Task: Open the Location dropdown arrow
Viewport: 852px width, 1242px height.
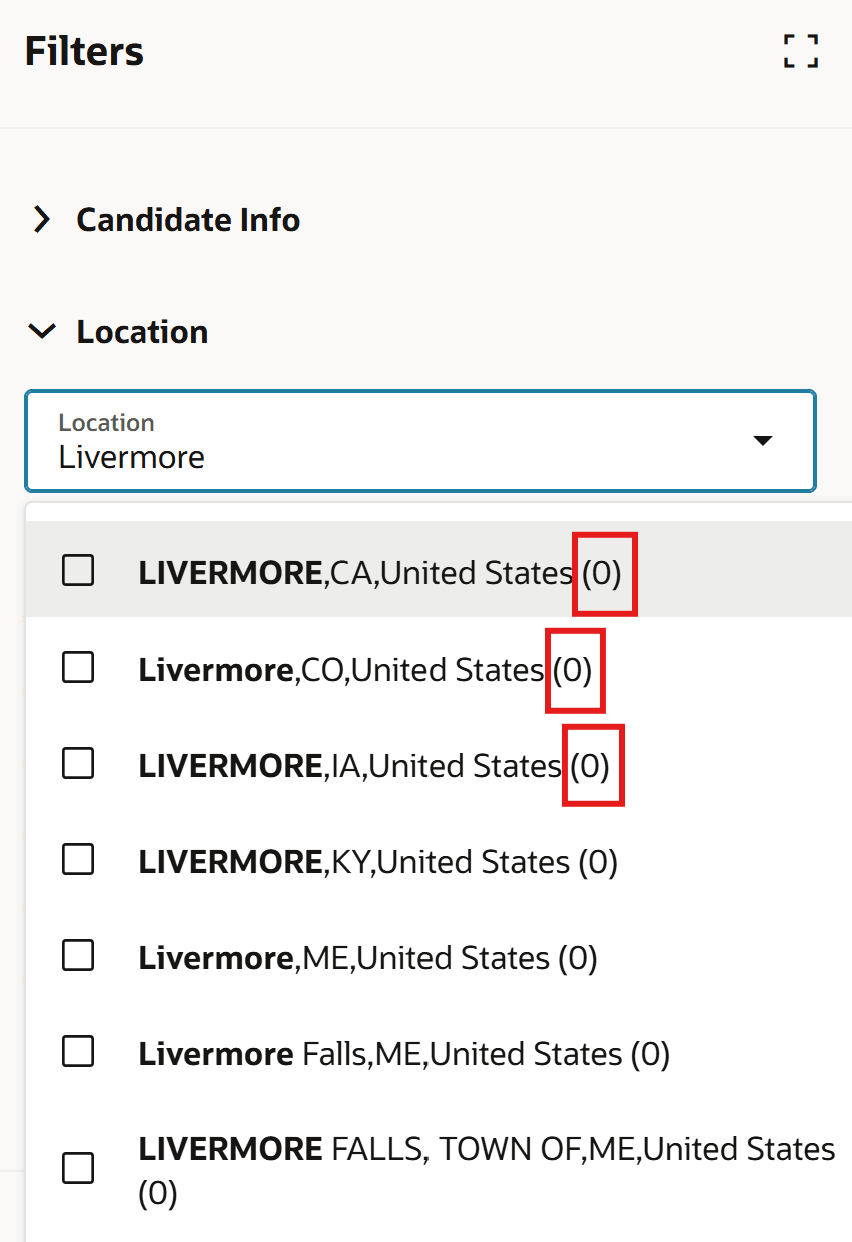Action: pos(762,440)
